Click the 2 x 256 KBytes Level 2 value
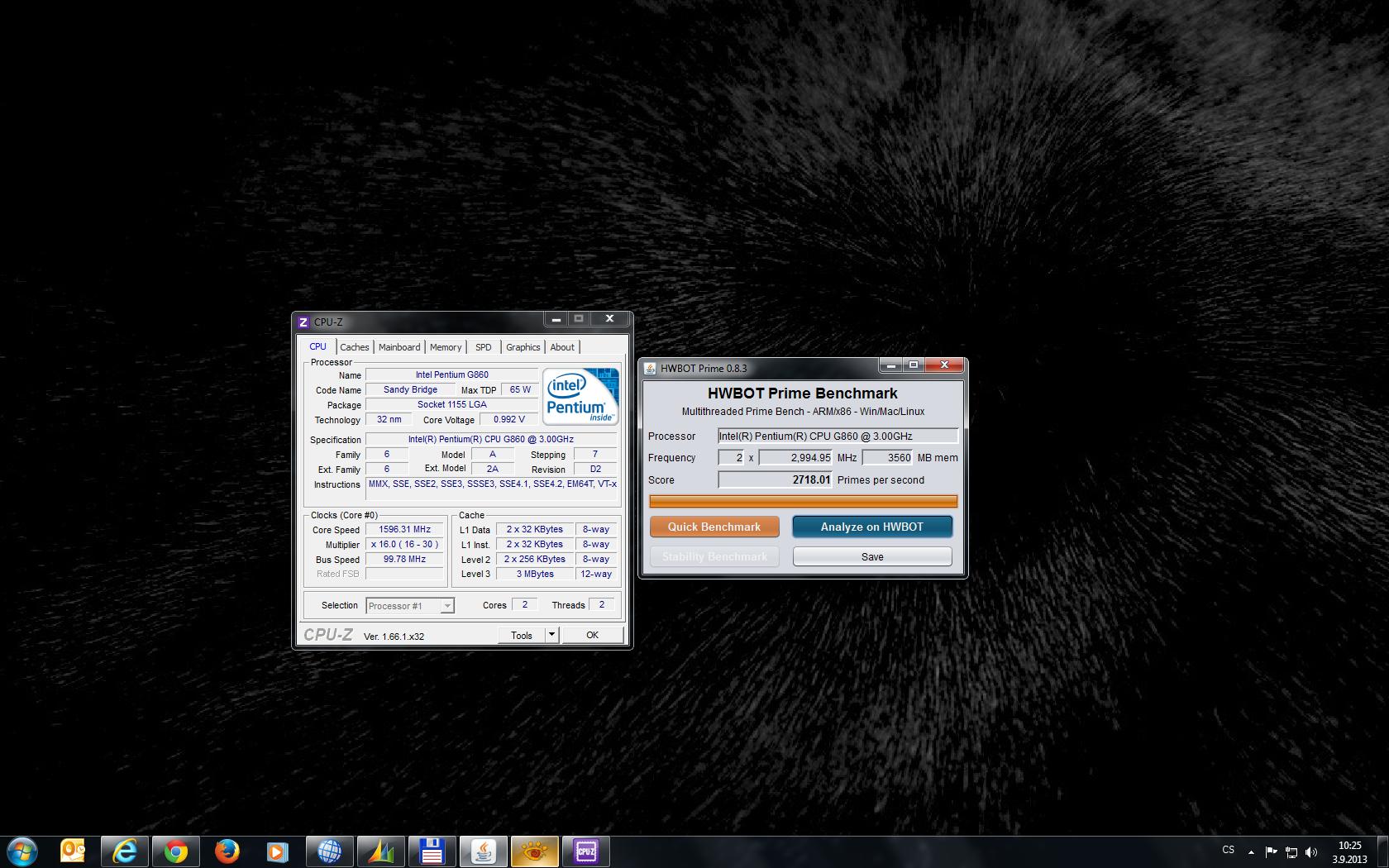The height and width of the screenshot is (868, 1389). point(535,559)
